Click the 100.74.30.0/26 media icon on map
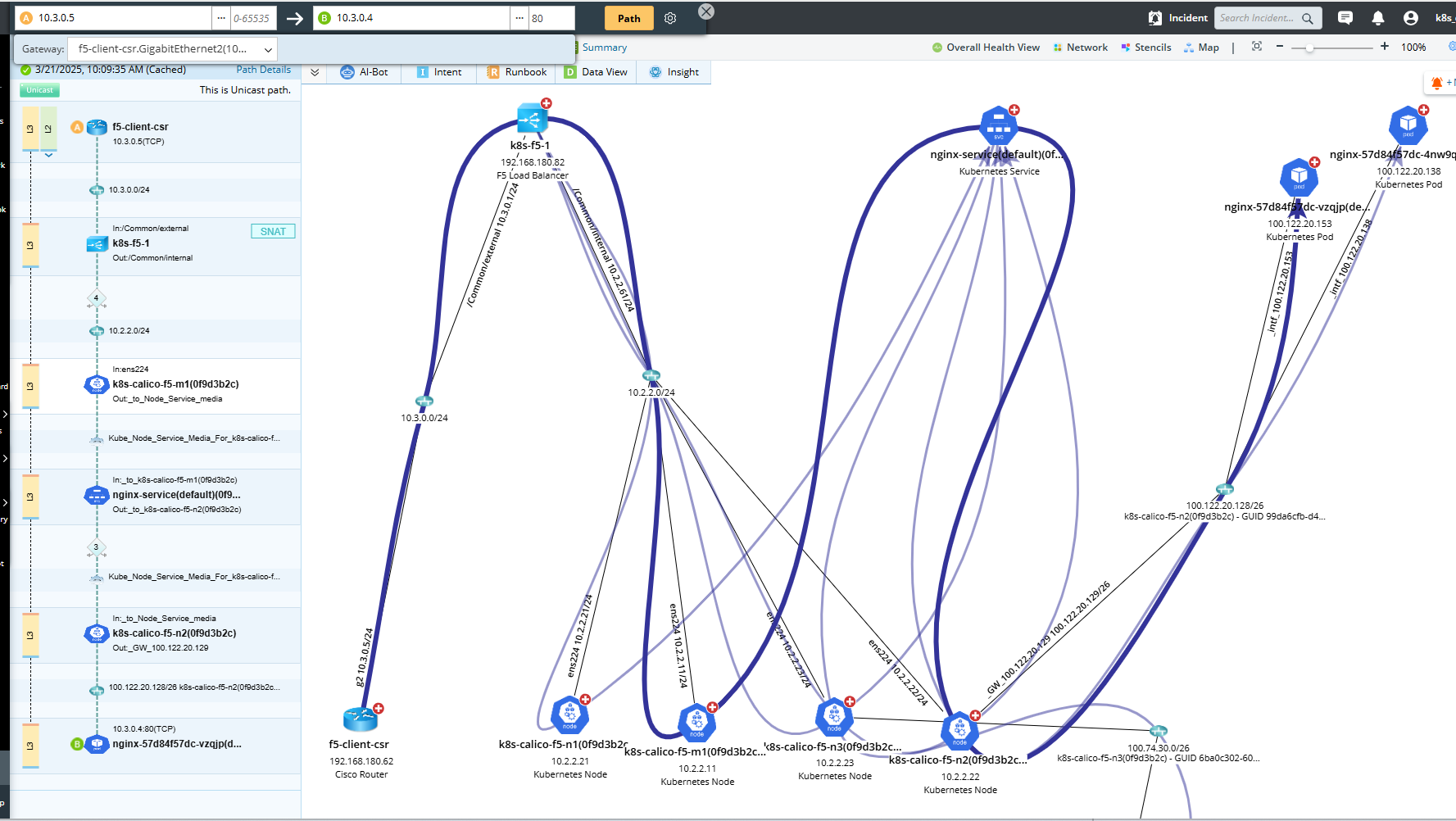Image resolution: width=1456 pixels, height=821 pixels. pos(1159,731)
